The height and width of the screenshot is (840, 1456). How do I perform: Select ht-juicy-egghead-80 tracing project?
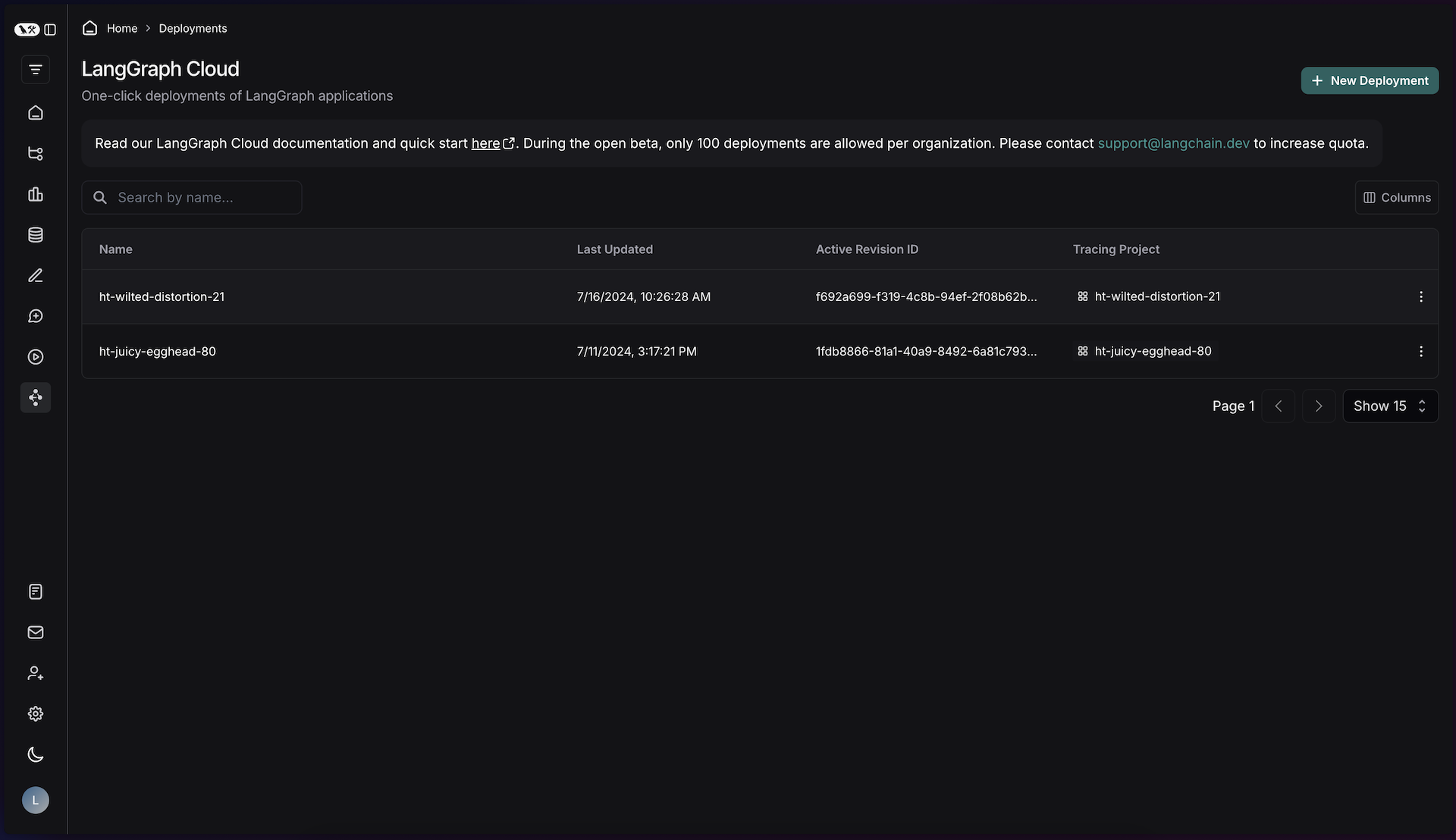1152,351
